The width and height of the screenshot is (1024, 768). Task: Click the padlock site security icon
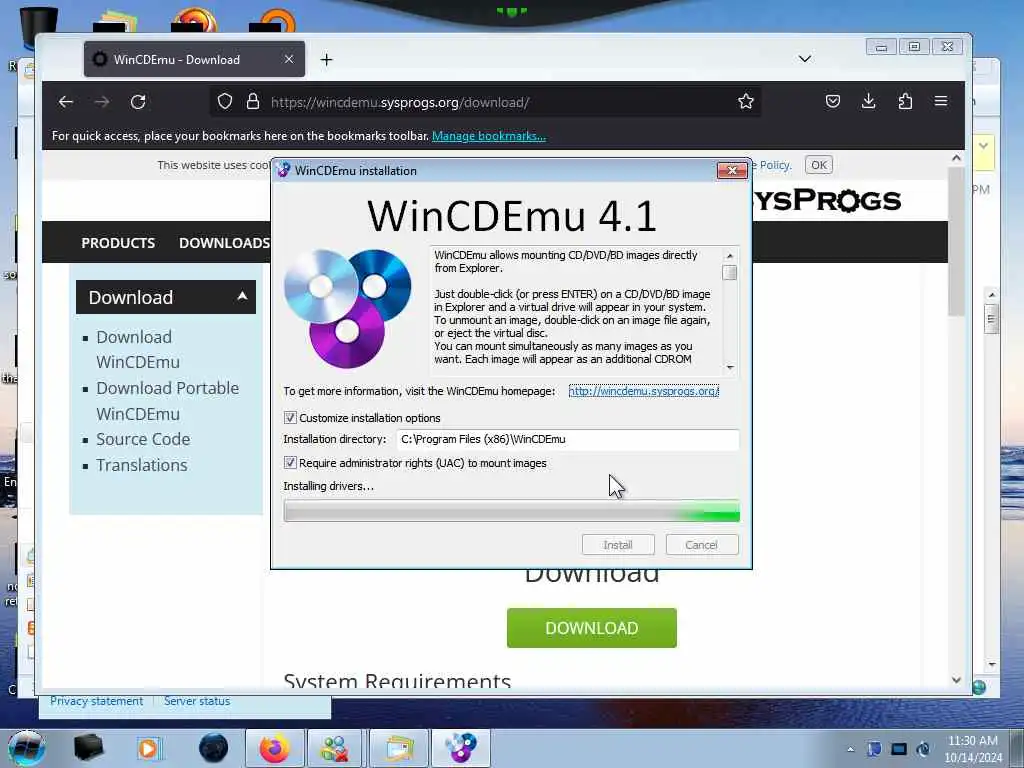253,101
